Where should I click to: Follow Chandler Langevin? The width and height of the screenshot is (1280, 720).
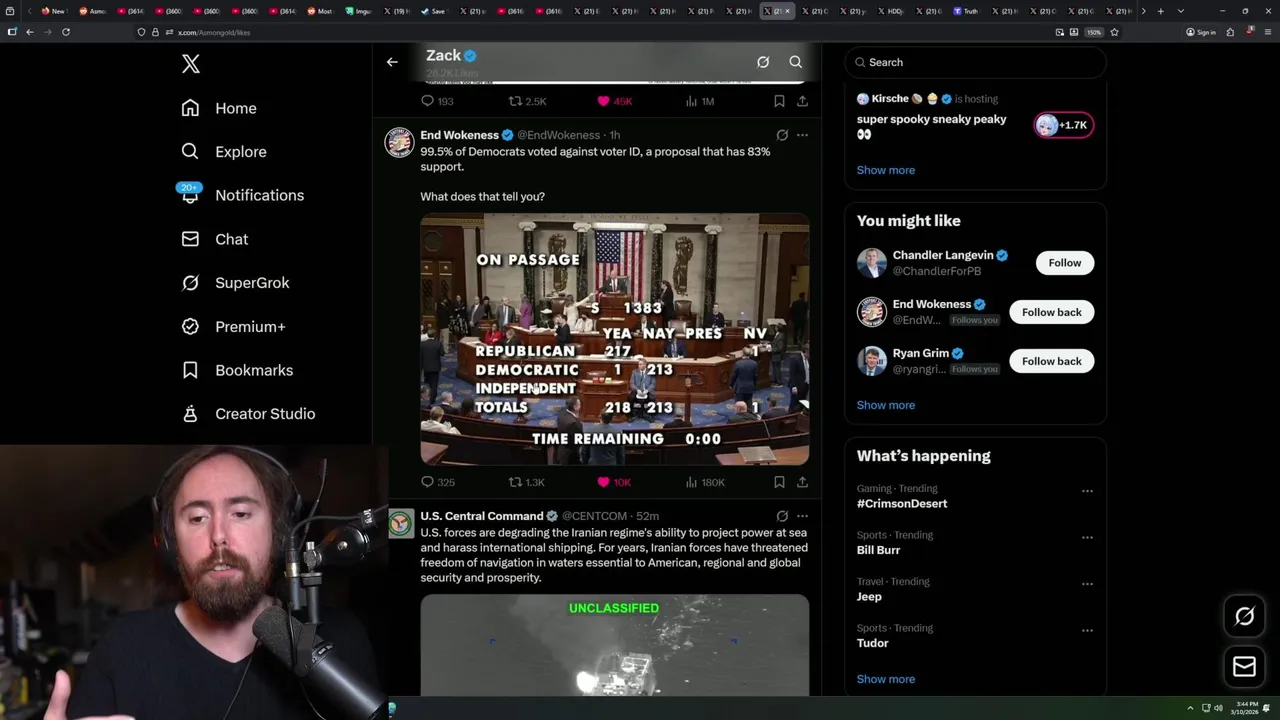pyautogui.click(x=1065, y=263)
